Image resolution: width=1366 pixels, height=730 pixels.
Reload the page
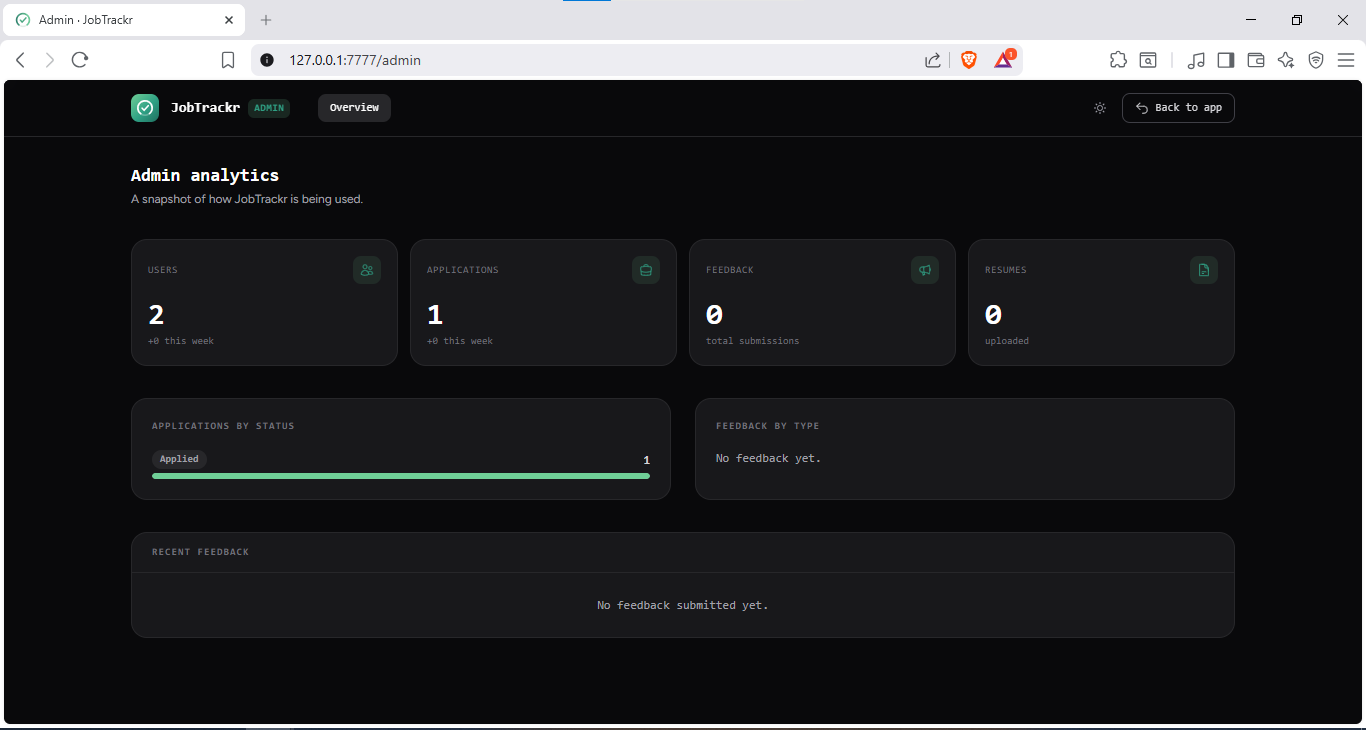click(x=80, y=60)
